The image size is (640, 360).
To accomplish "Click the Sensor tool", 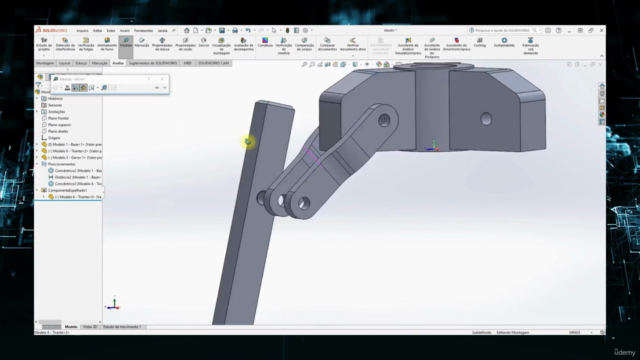I will [204, 43].
